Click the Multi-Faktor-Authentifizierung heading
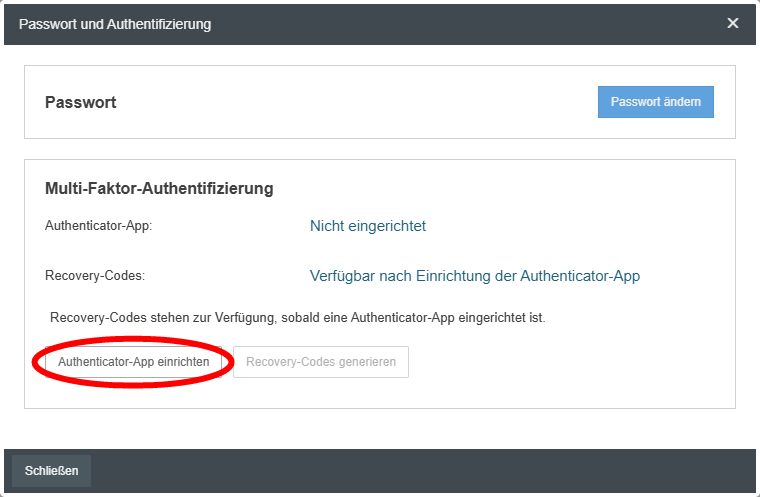Viewport: 760px width, 497px height. point(159,188)
